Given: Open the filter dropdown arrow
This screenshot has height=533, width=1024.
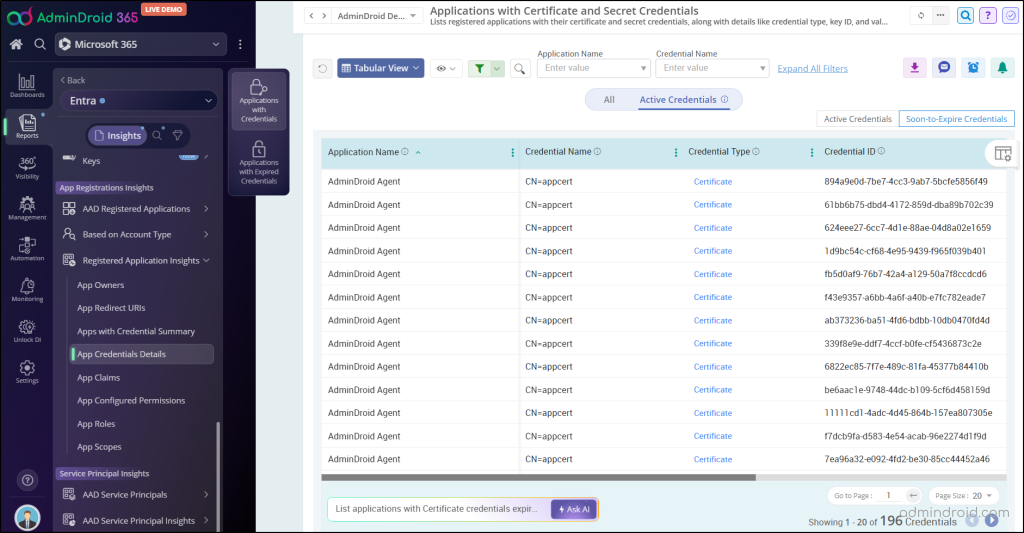Looking at the screenshot, I should click(x=497, y=68).
